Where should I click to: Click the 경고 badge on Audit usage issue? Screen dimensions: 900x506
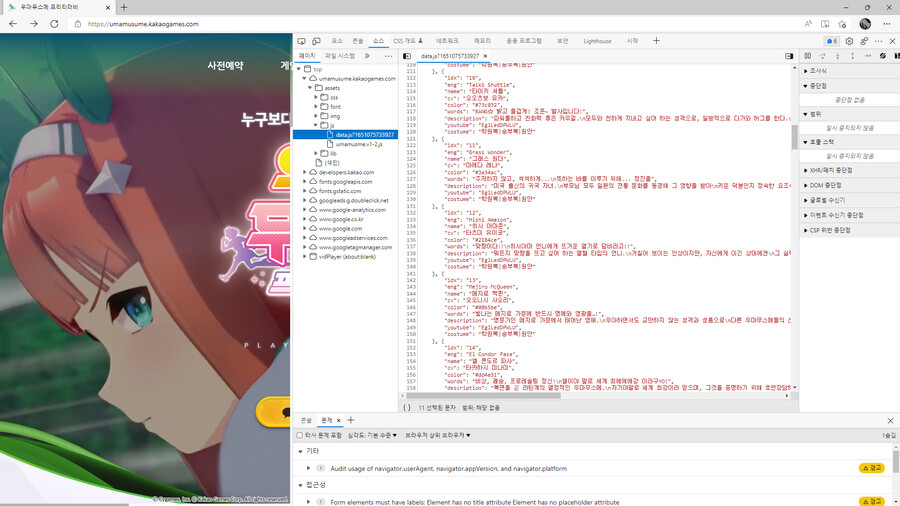point(871,468)
